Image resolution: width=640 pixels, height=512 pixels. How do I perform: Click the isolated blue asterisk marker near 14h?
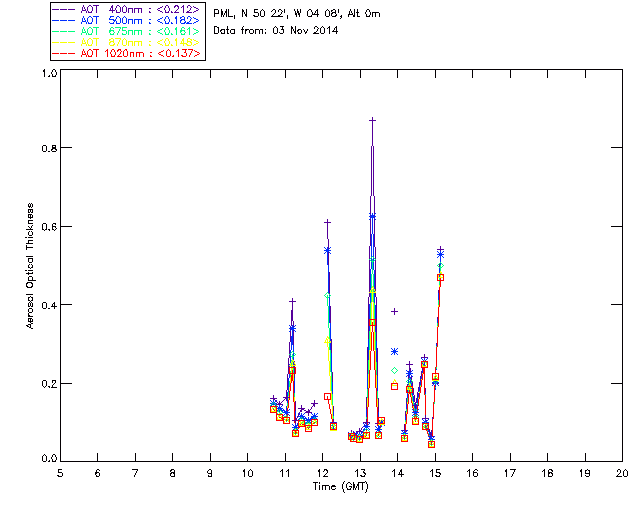click(x=394, y=352)
